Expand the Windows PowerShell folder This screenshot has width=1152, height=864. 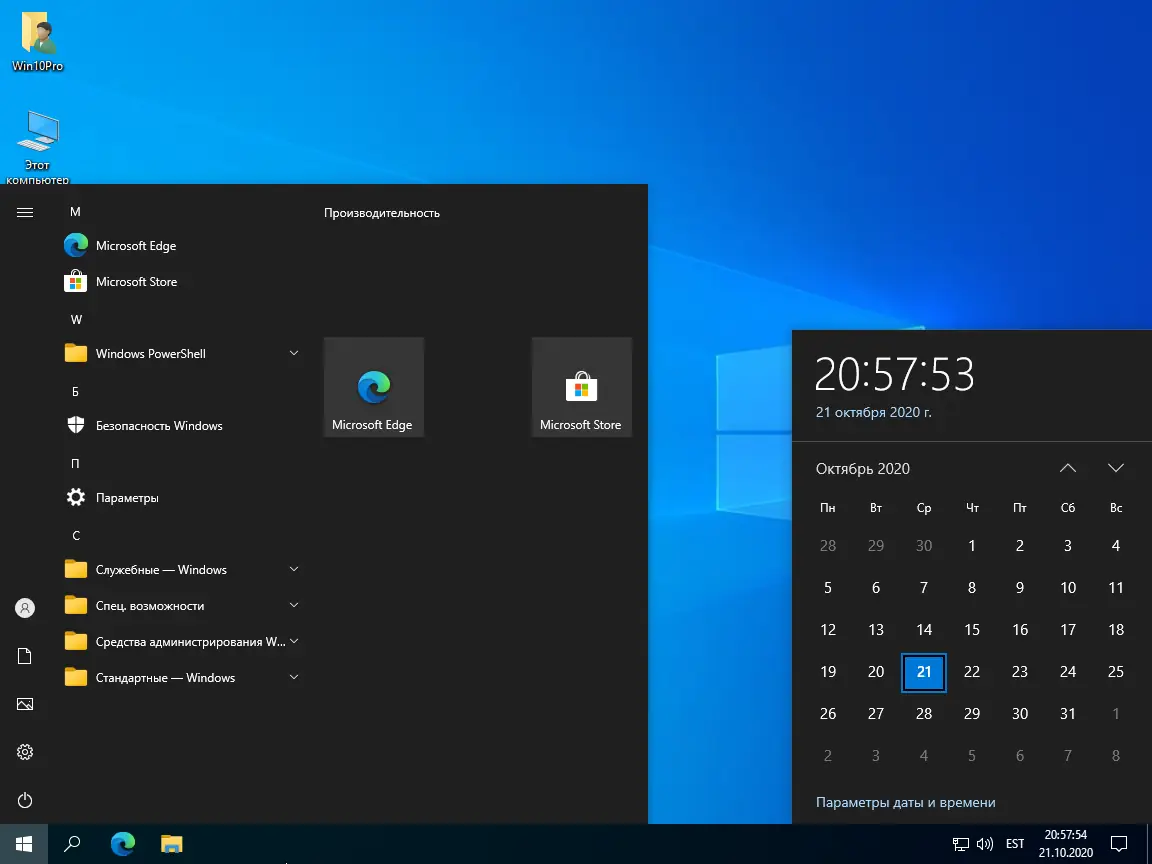click(293, 353)
